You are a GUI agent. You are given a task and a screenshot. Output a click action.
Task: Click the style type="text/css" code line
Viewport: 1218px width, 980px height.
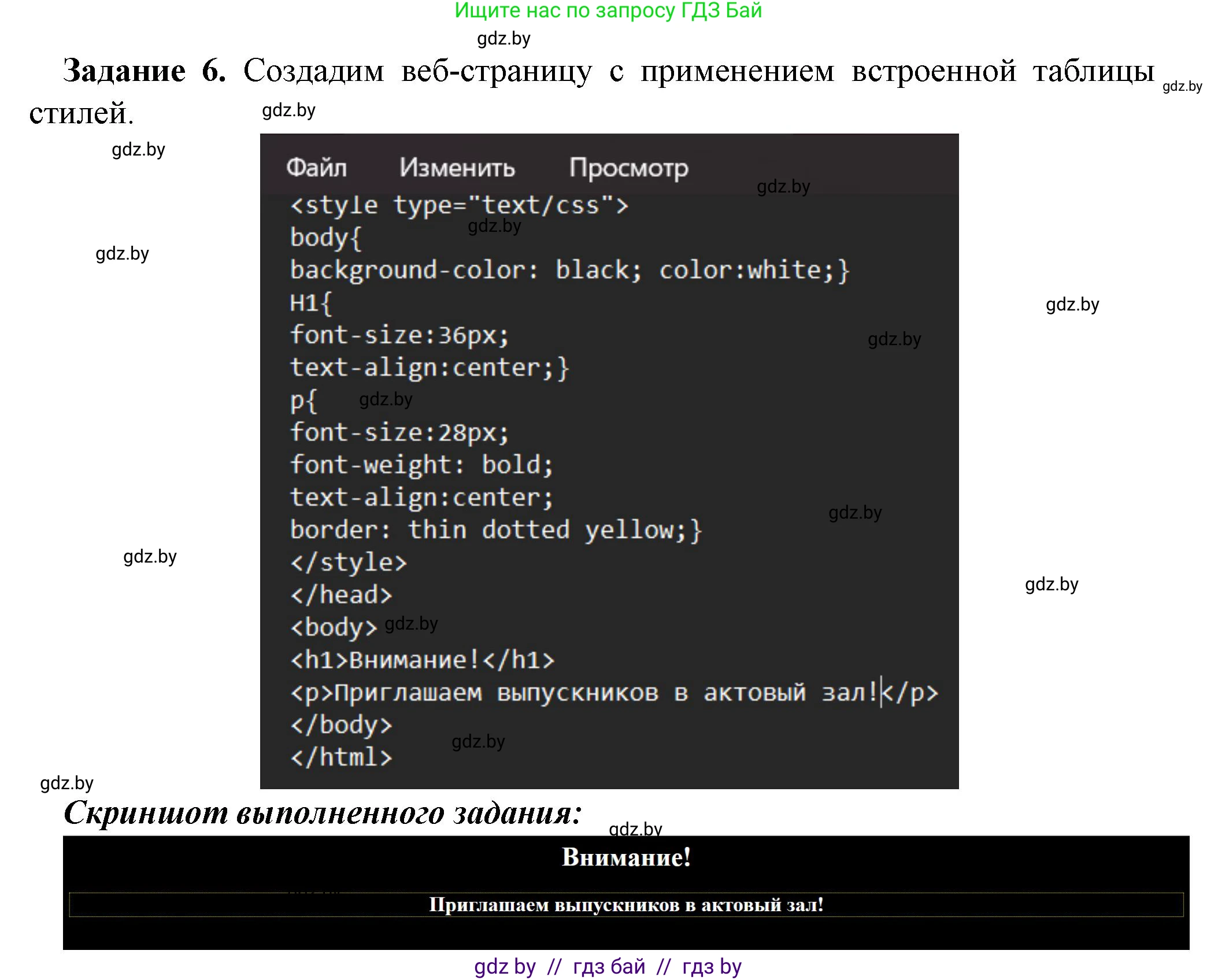(458, 205)
